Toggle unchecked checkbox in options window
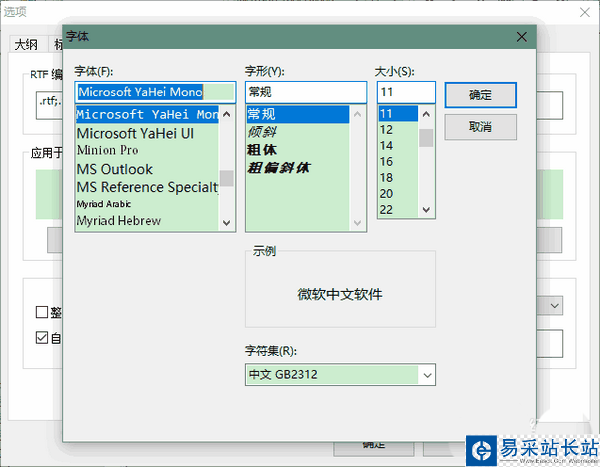The image size is (600, 467). [42, 312]
